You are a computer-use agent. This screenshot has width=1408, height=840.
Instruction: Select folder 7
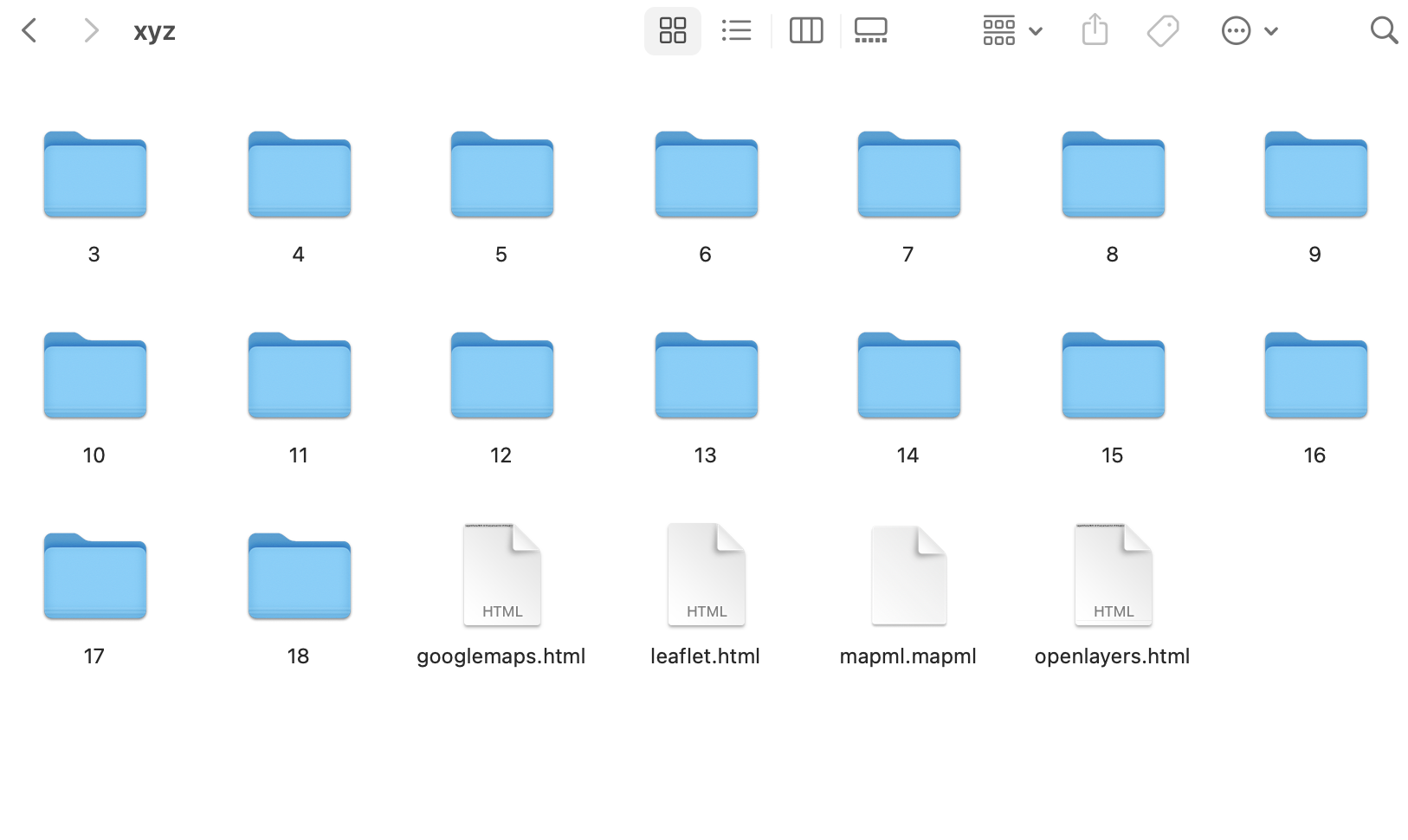tap(909, 174)
